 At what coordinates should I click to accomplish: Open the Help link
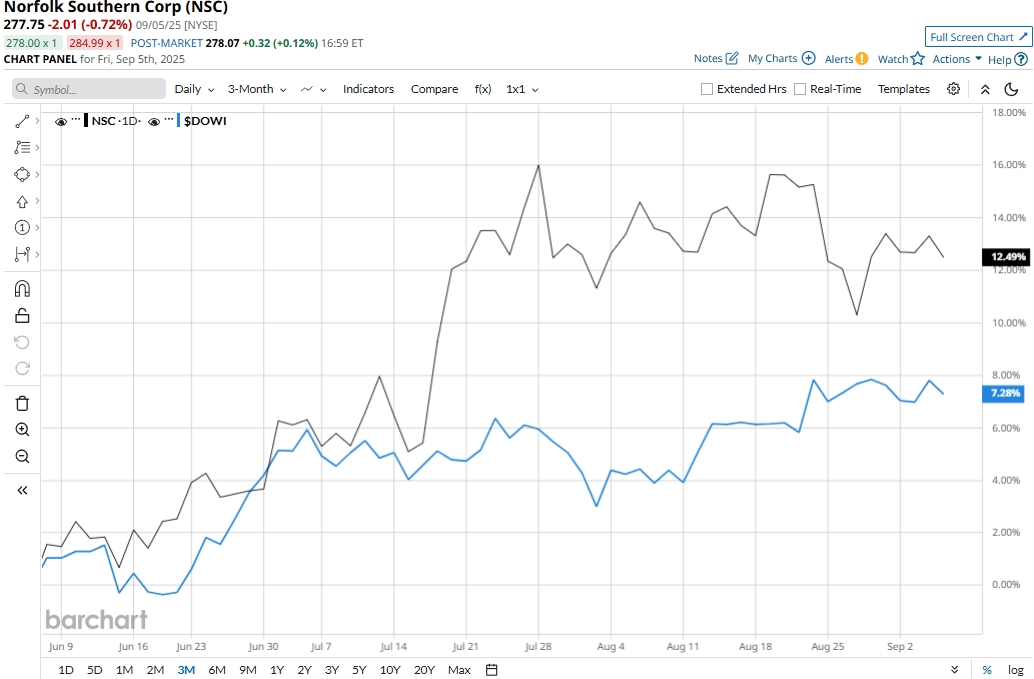(1007, 59)
